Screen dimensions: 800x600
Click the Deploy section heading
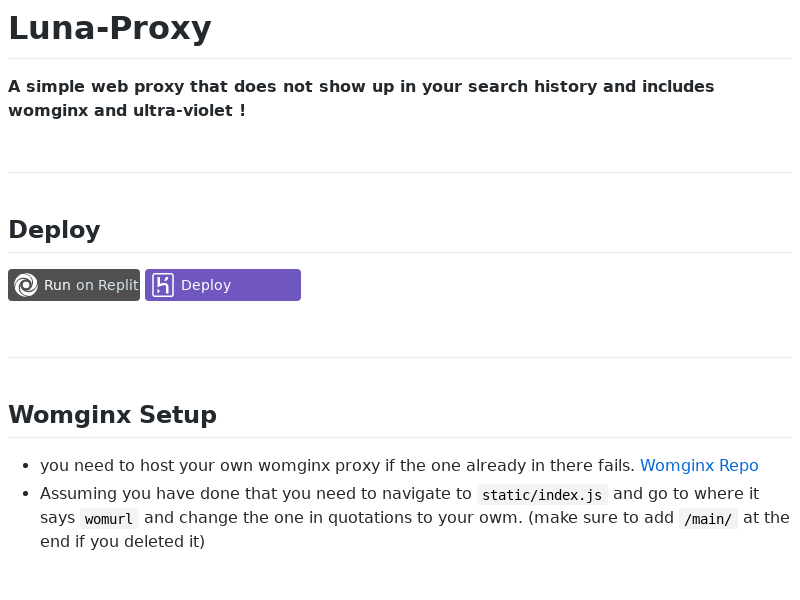[54, 230]
